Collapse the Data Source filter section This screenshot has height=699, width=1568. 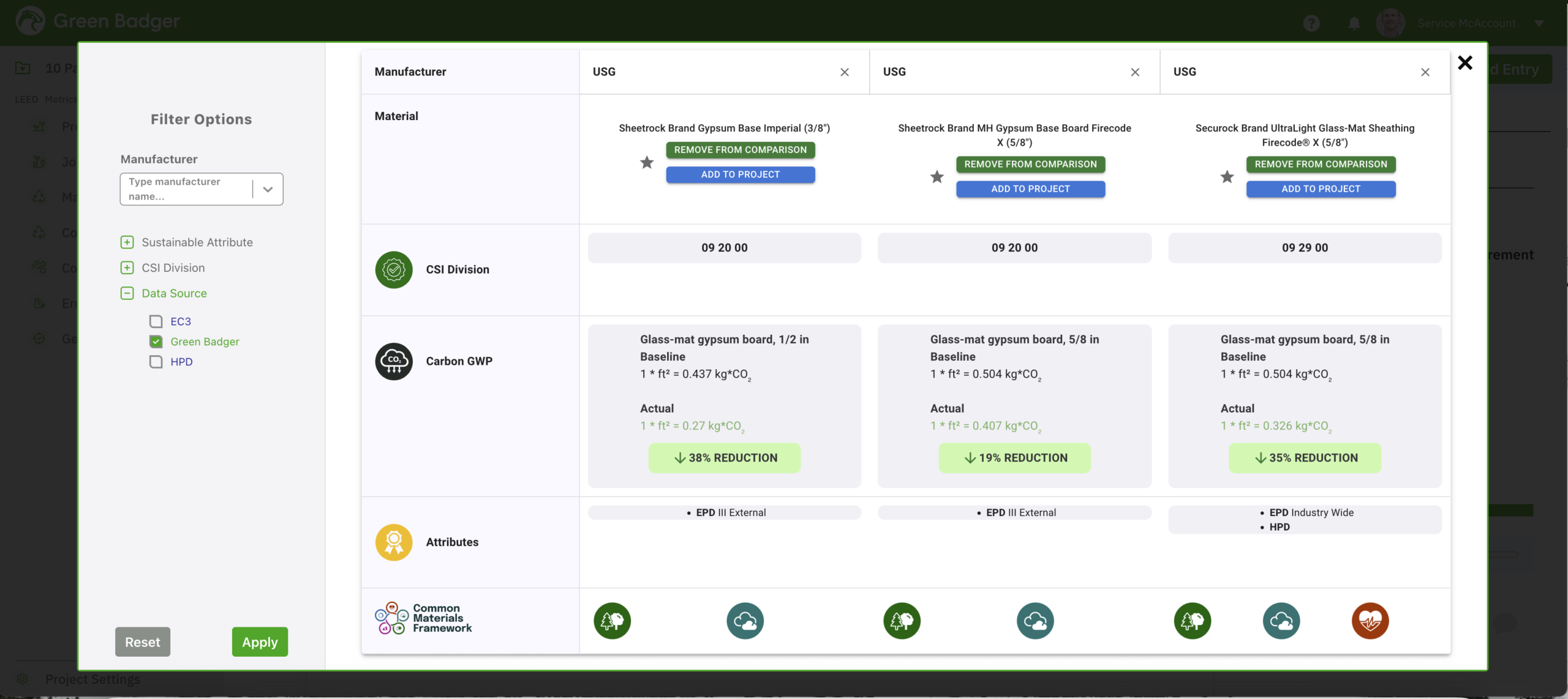tap(127, 293)
